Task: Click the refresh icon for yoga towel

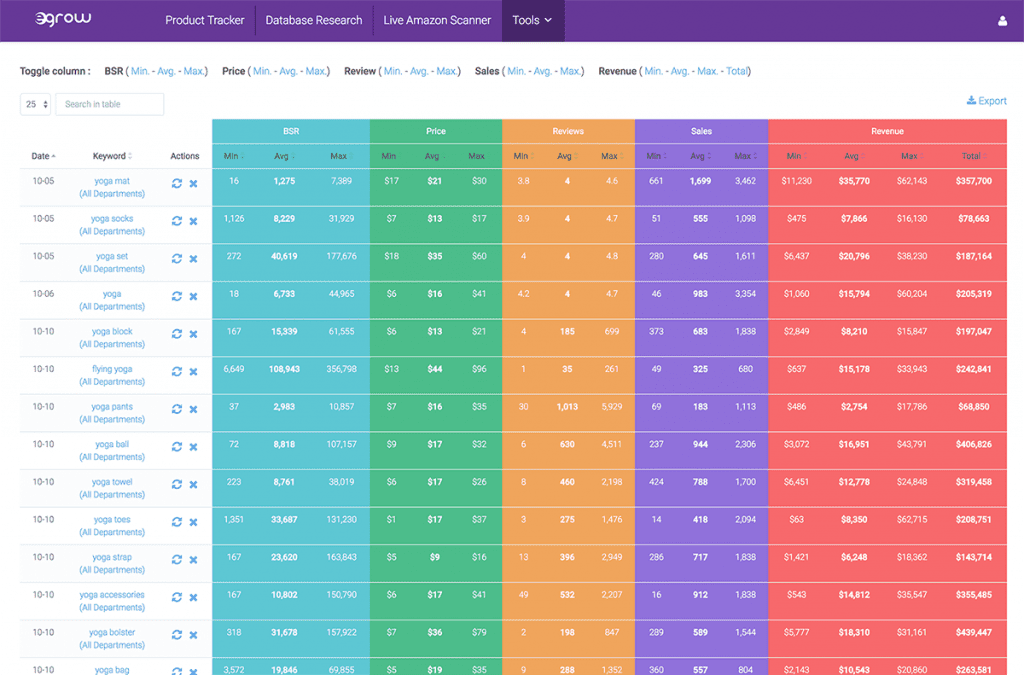Action: pyautogui.click(x=177, y=484)
